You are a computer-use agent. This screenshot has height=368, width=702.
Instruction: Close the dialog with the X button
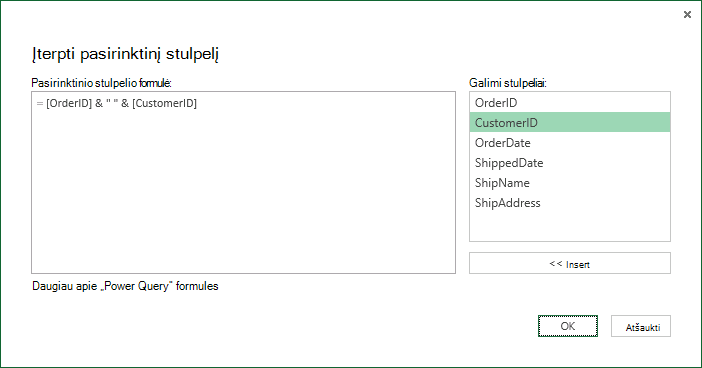tap(687, 15)
